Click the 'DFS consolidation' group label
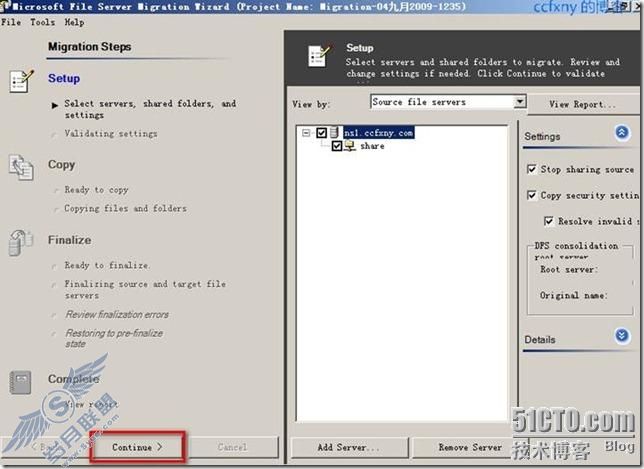Viewport: 644px width, 469px height. click(x=576, y=246)
